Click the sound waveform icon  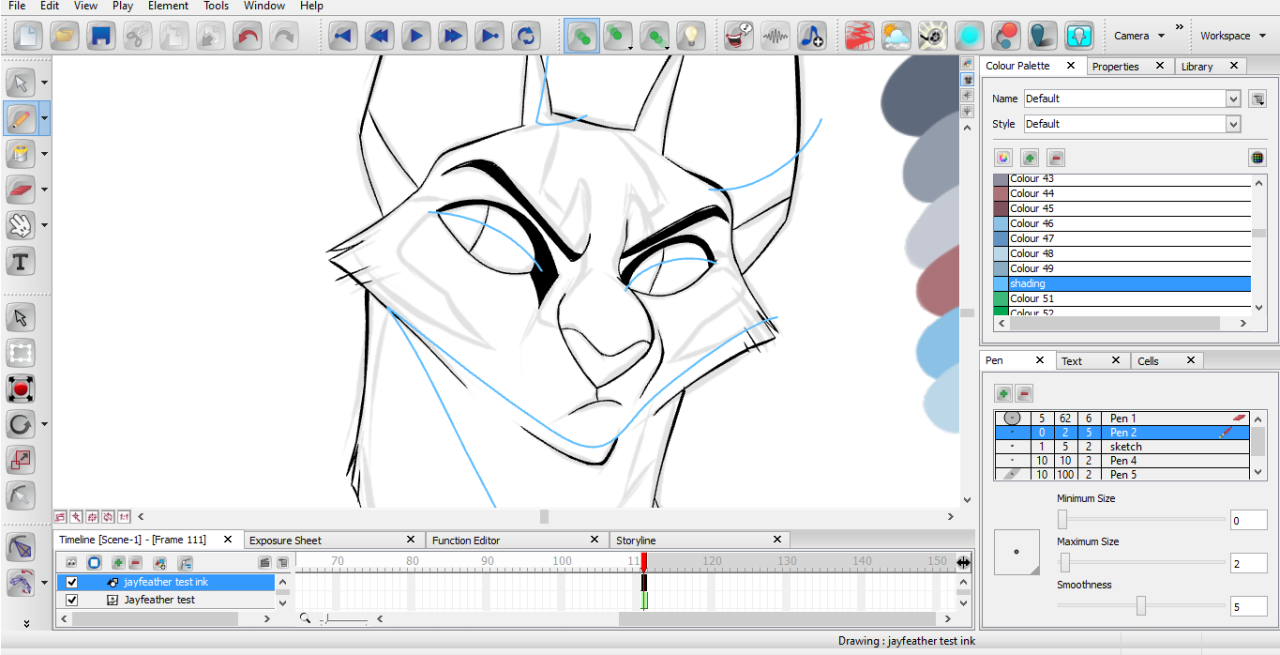click(x=775, y=37)
